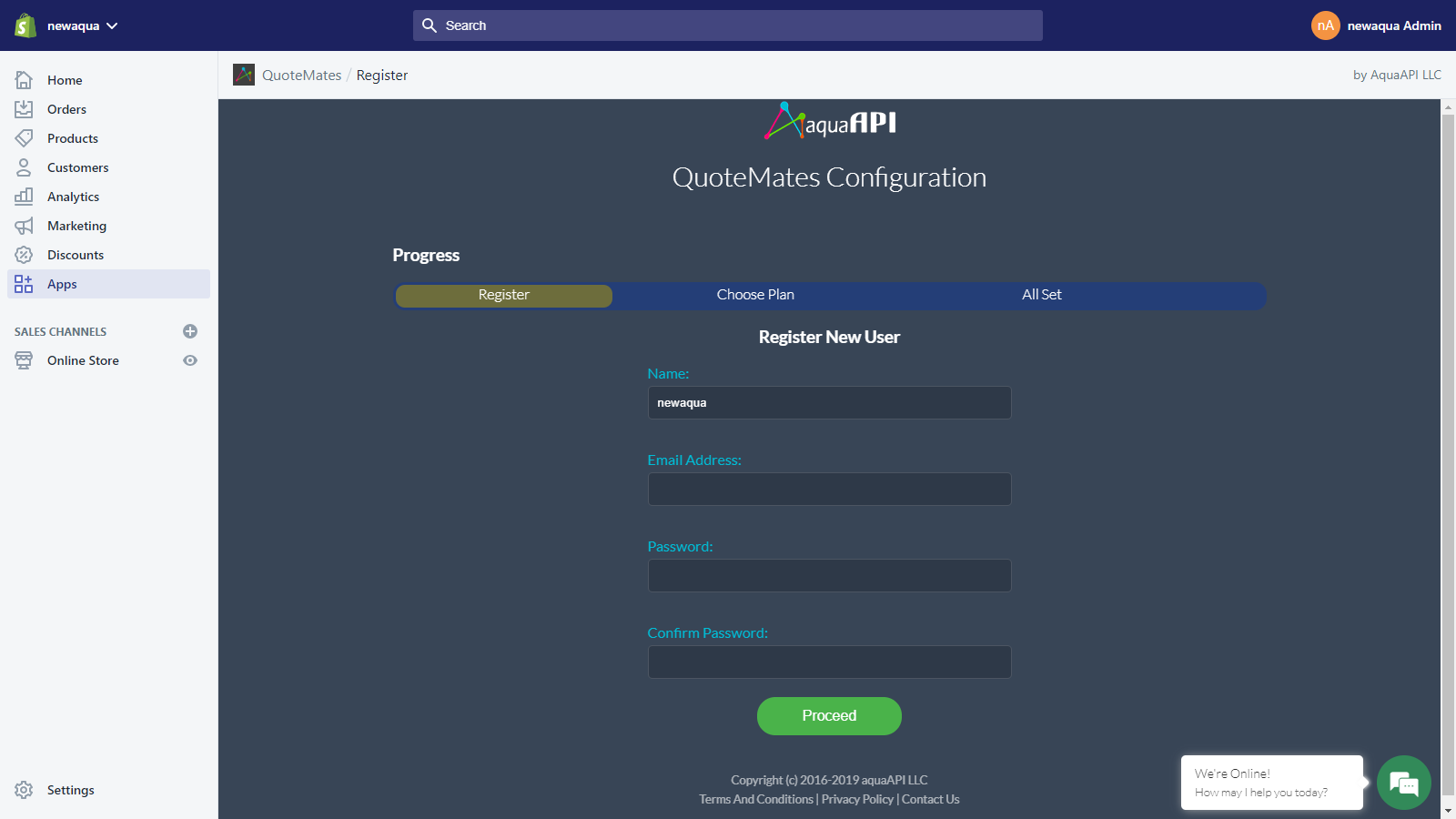
Task: Open Contact Us link
Action: tap(930, 799)
